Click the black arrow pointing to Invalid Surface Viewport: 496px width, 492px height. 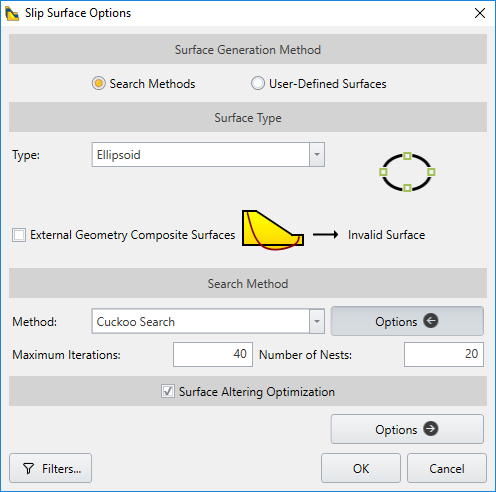(x=326, y=235)
